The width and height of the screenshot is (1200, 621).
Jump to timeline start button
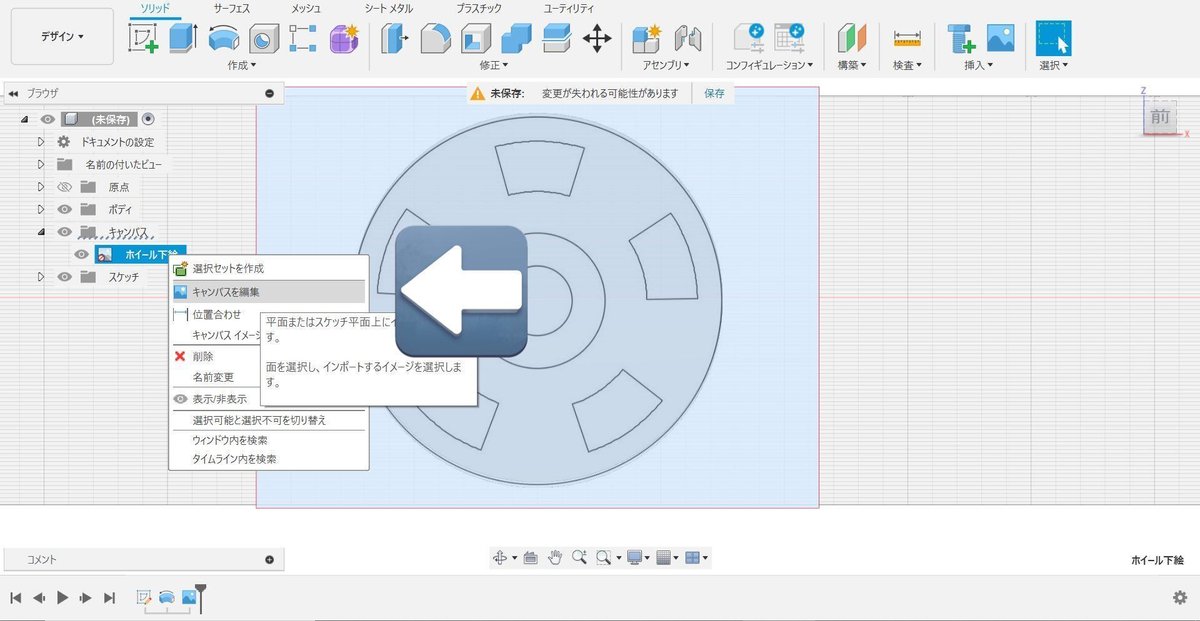tap(16, 597)
